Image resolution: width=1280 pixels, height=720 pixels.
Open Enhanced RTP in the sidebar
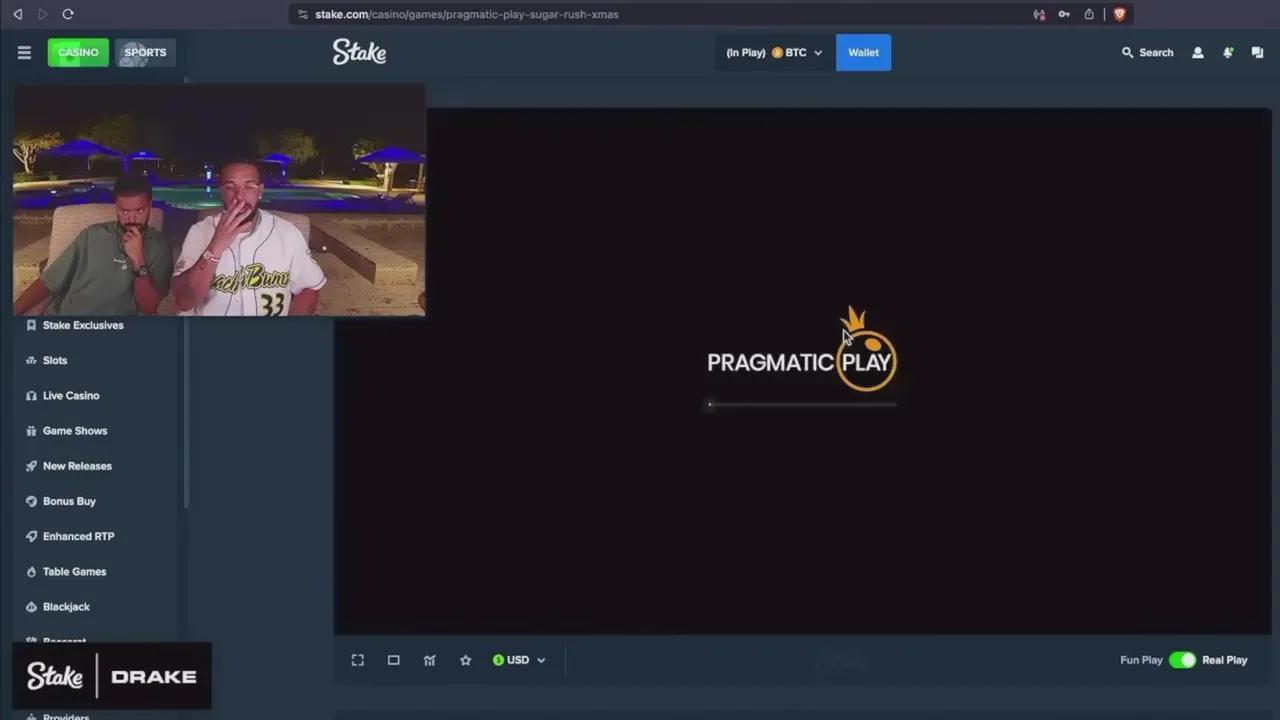click(78, 536)
